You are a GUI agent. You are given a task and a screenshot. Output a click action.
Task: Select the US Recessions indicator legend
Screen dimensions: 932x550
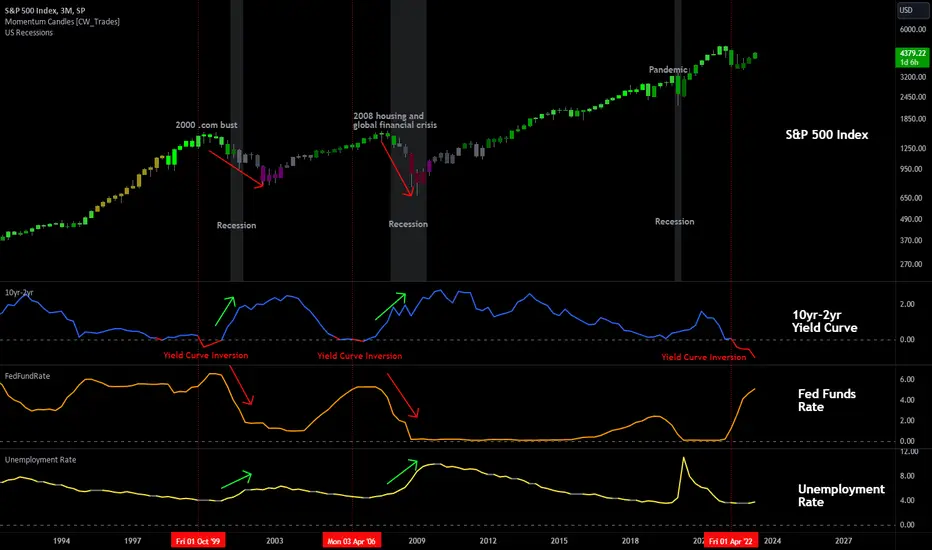(x=29, y=33)
